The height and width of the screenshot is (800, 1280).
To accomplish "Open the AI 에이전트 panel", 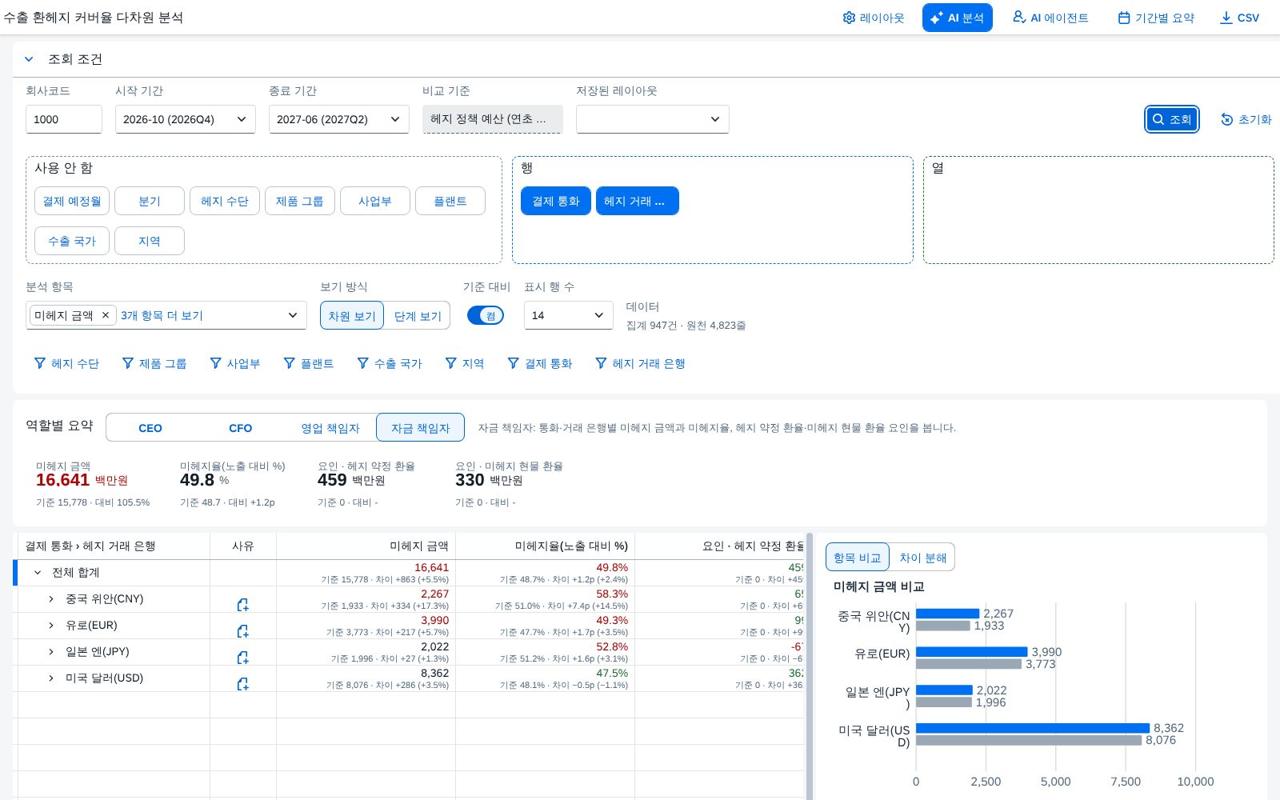I will coord(1050,18).
